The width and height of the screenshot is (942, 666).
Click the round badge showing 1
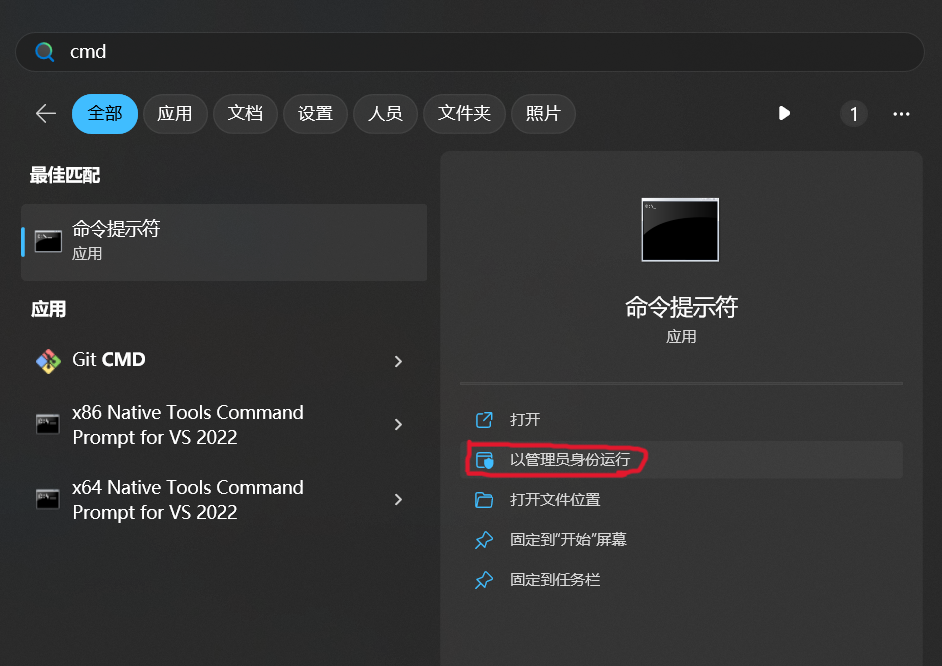(x=853, y=114)
